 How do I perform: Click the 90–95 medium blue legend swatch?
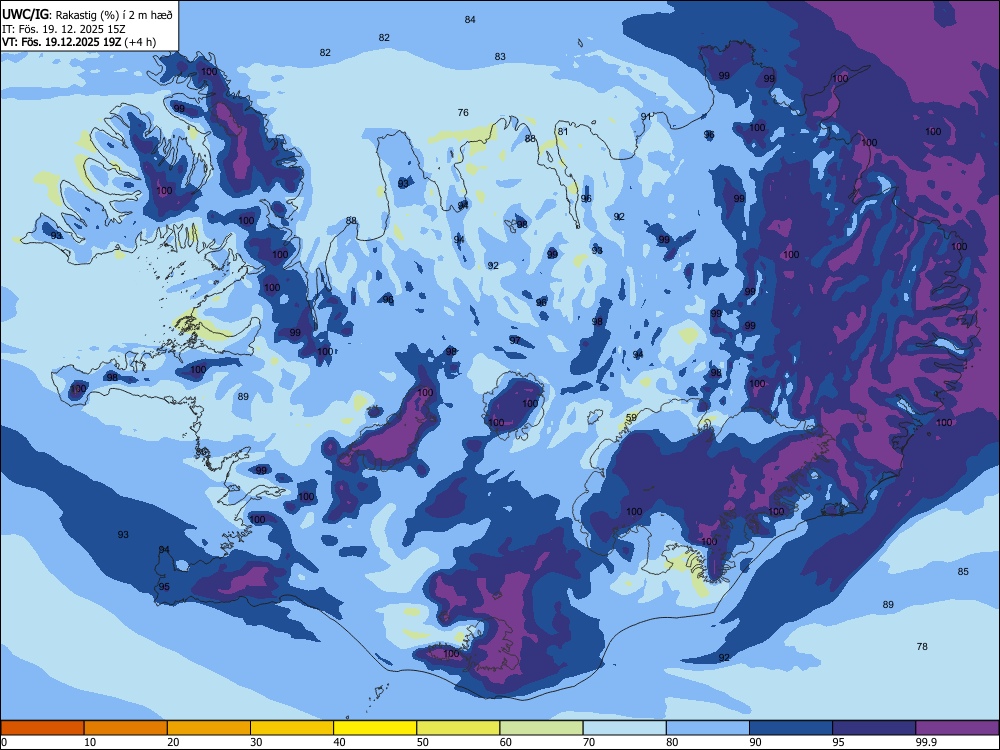pos(791,728)
